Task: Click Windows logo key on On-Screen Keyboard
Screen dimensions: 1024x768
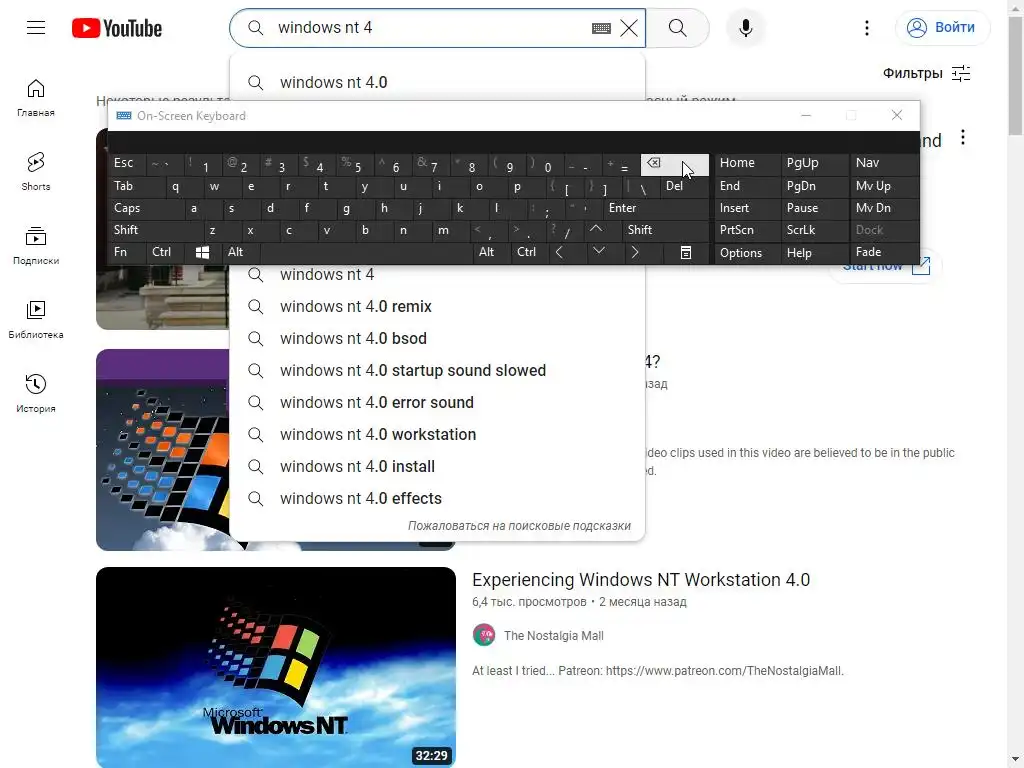Action: tap(203, 252)
